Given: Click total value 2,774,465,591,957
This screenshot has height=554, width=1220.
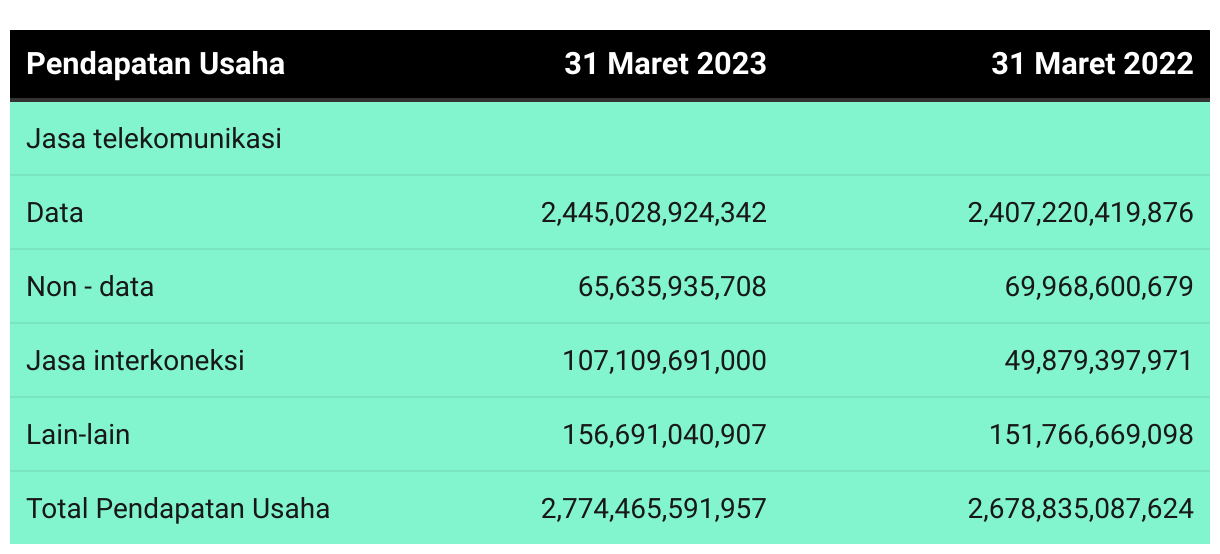Looking at the screenshot, I should [654, 508].
